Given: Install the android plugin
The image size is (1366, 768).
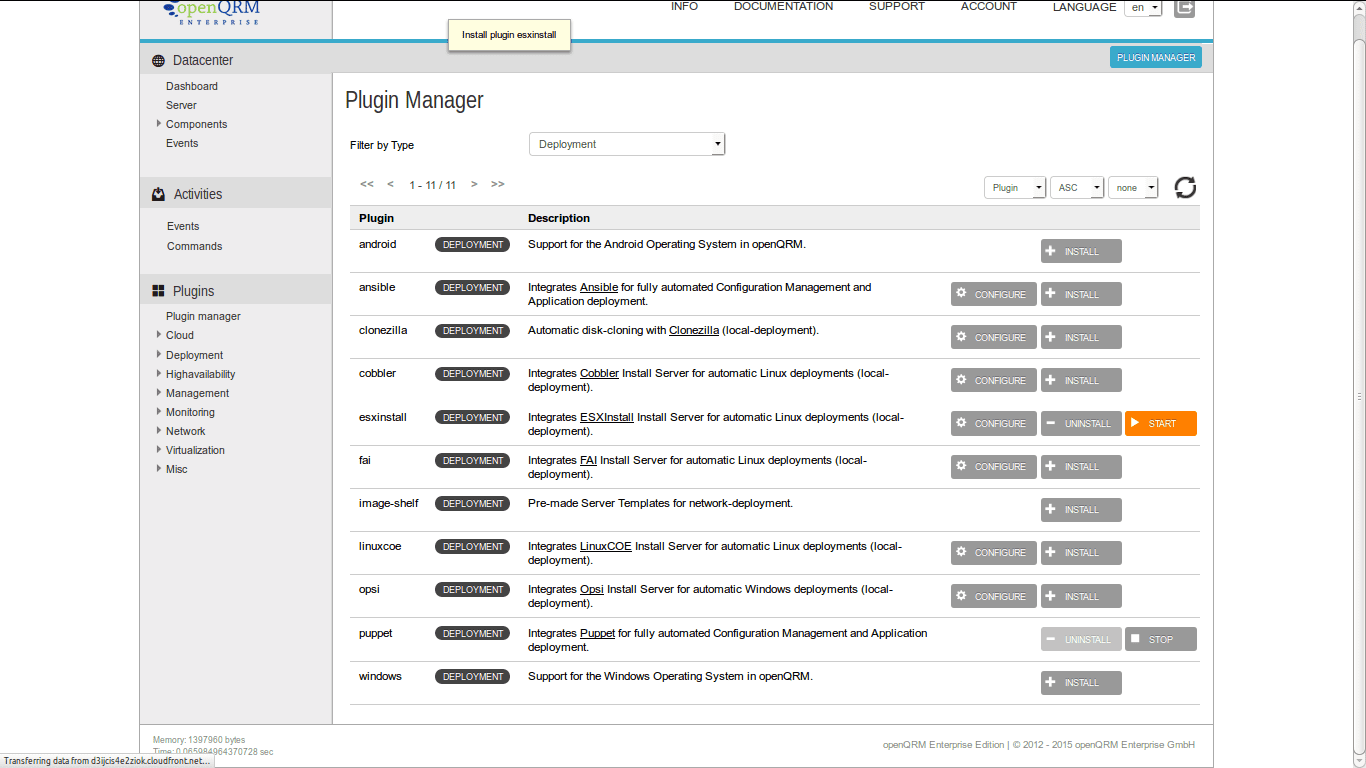Looking at the screenshot, I should (x=1081, y=251).
